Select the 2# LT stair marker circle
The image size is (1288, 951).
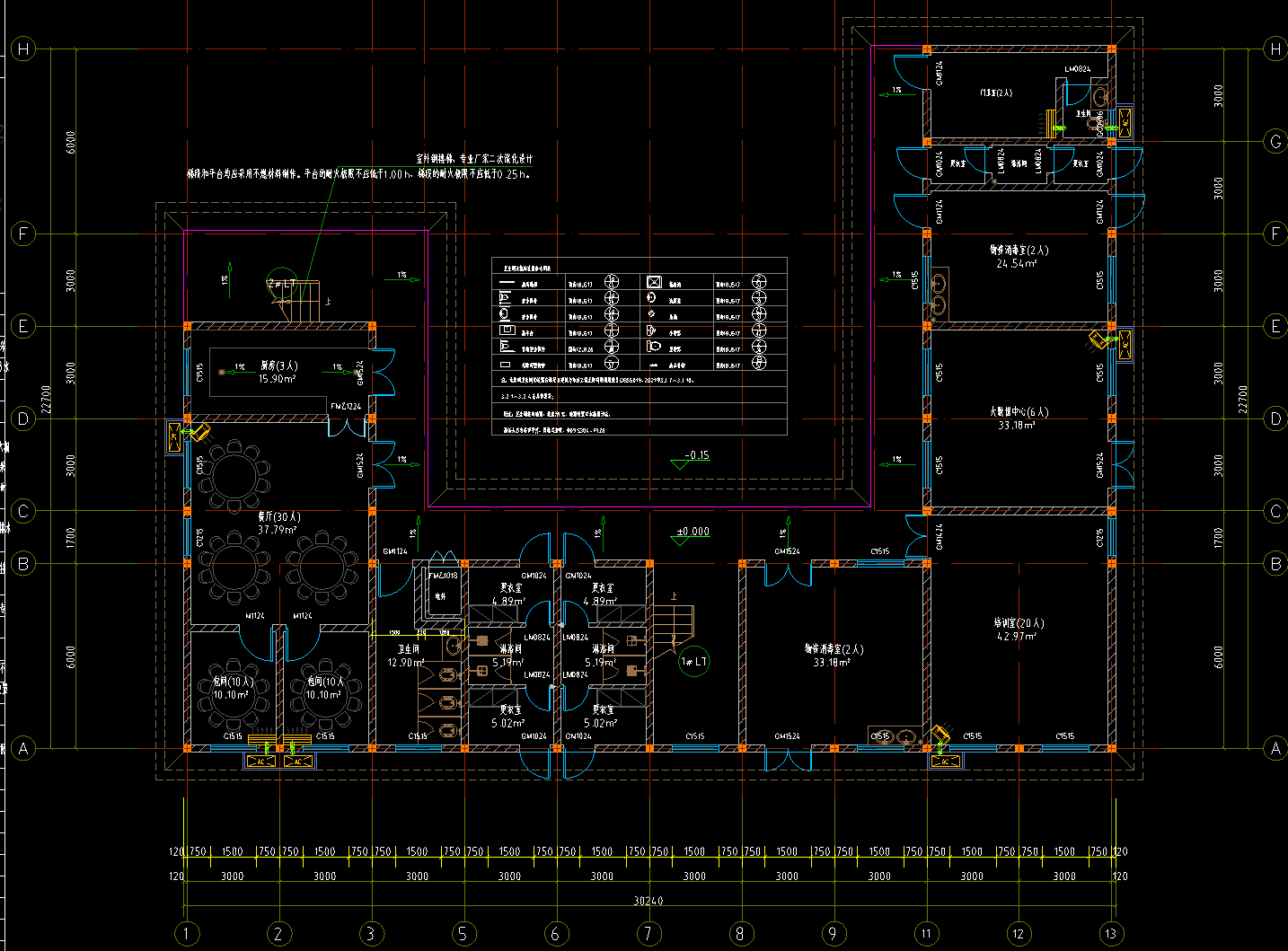pyautogui.click(x=281, y=283)
